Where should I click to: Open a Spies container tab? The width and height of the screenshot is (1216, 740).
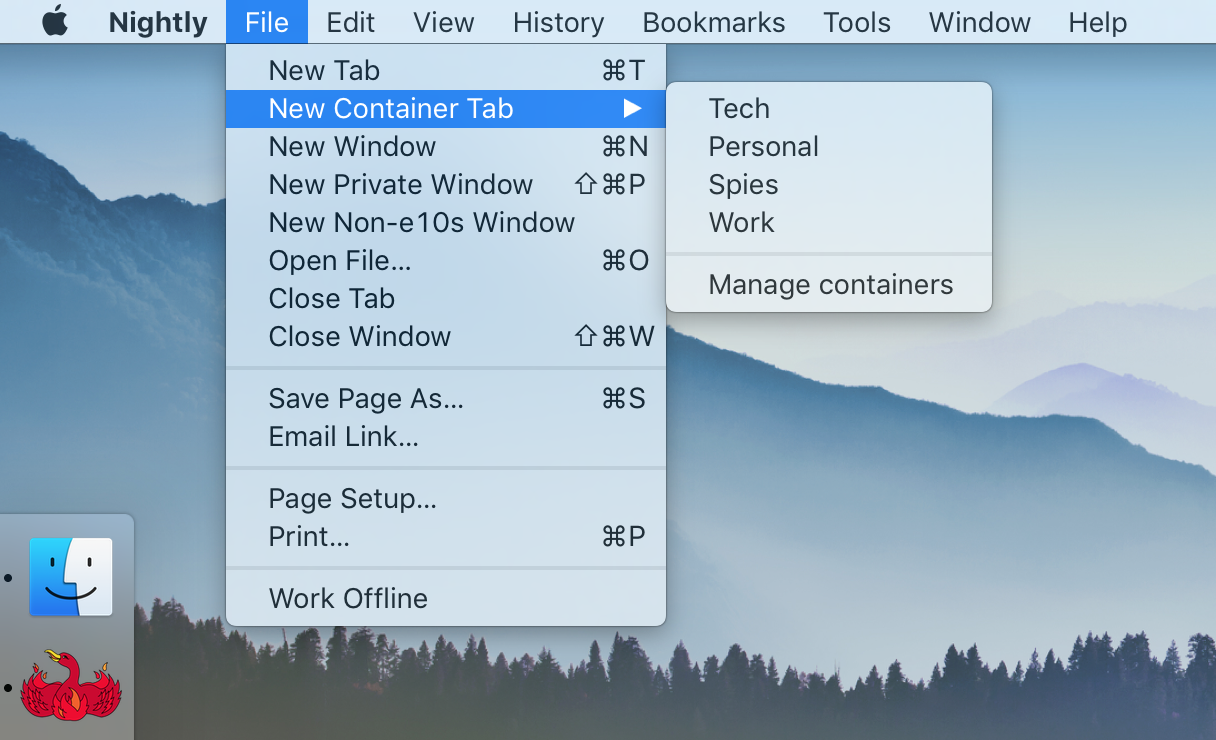pos(829,184)
